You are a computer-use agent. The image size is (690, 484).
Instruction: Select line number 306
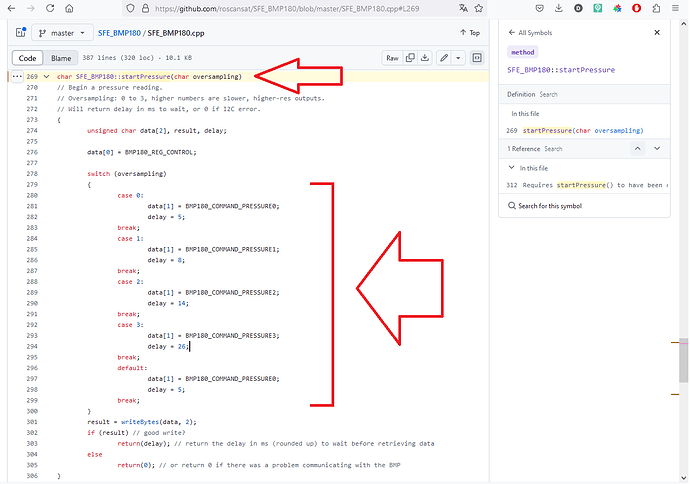[32, 476]
